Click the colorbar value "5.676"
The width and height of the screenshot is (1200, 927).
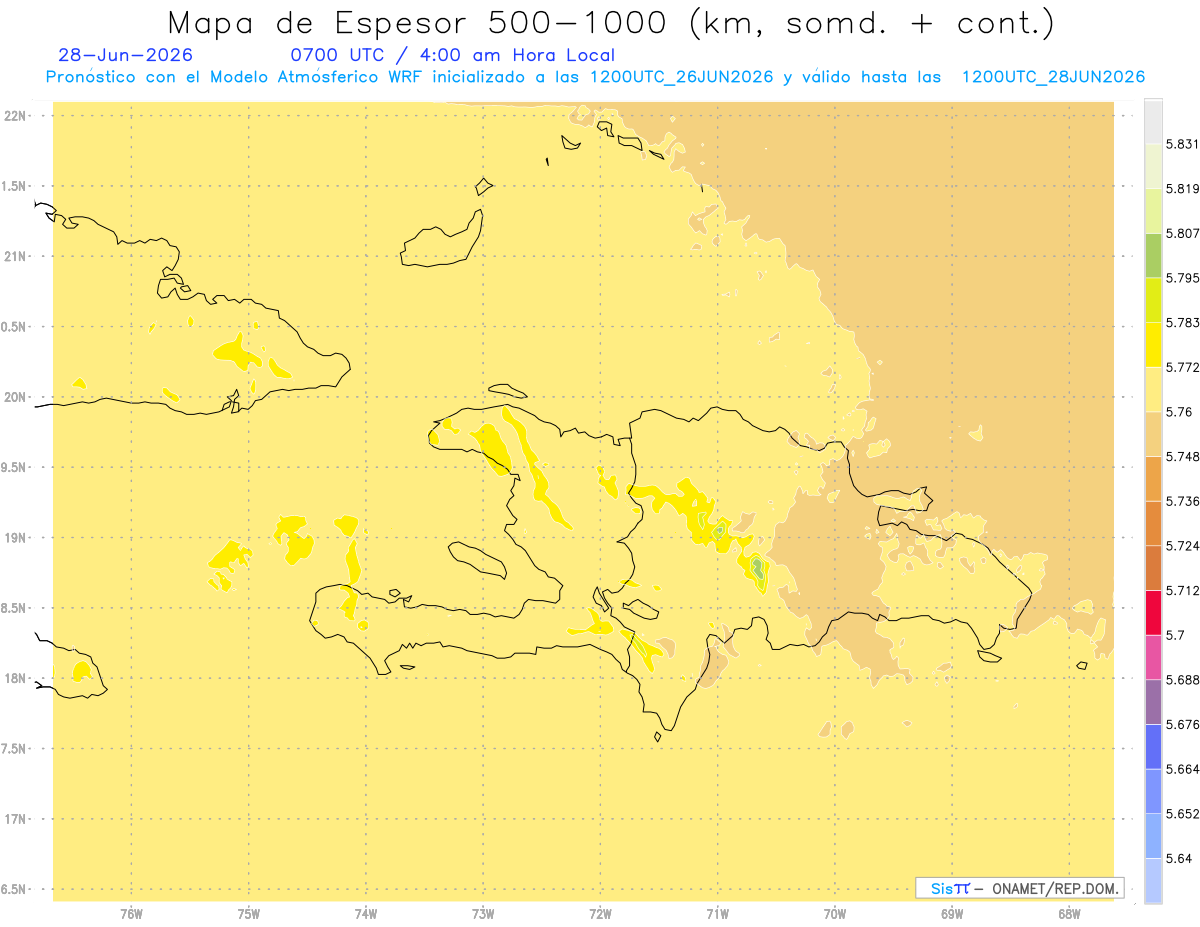pyautogui.click(x=1183, y=725)
